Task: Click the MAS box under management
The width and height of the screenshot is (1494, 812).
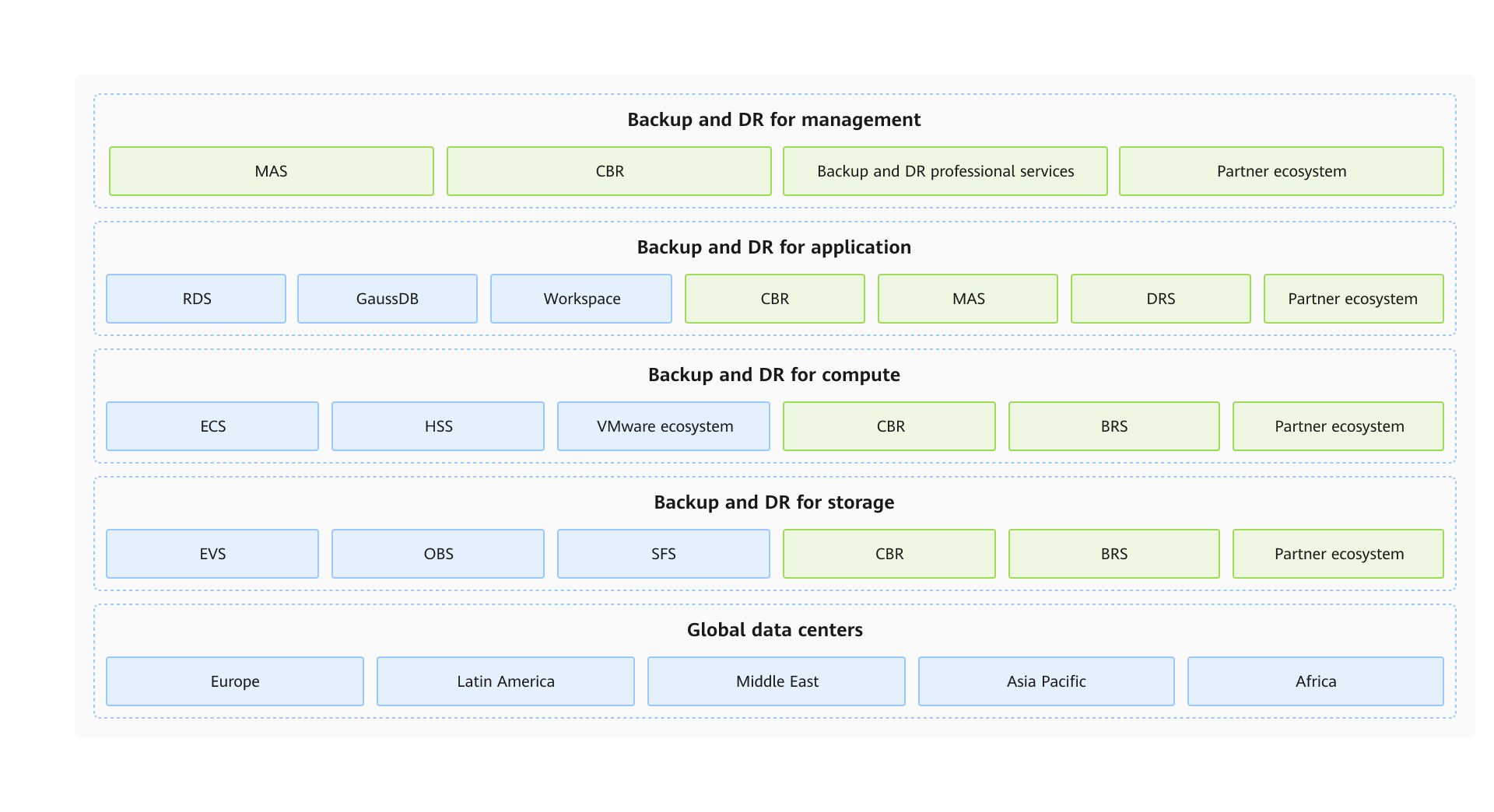Action: click(x=271, y=171)
